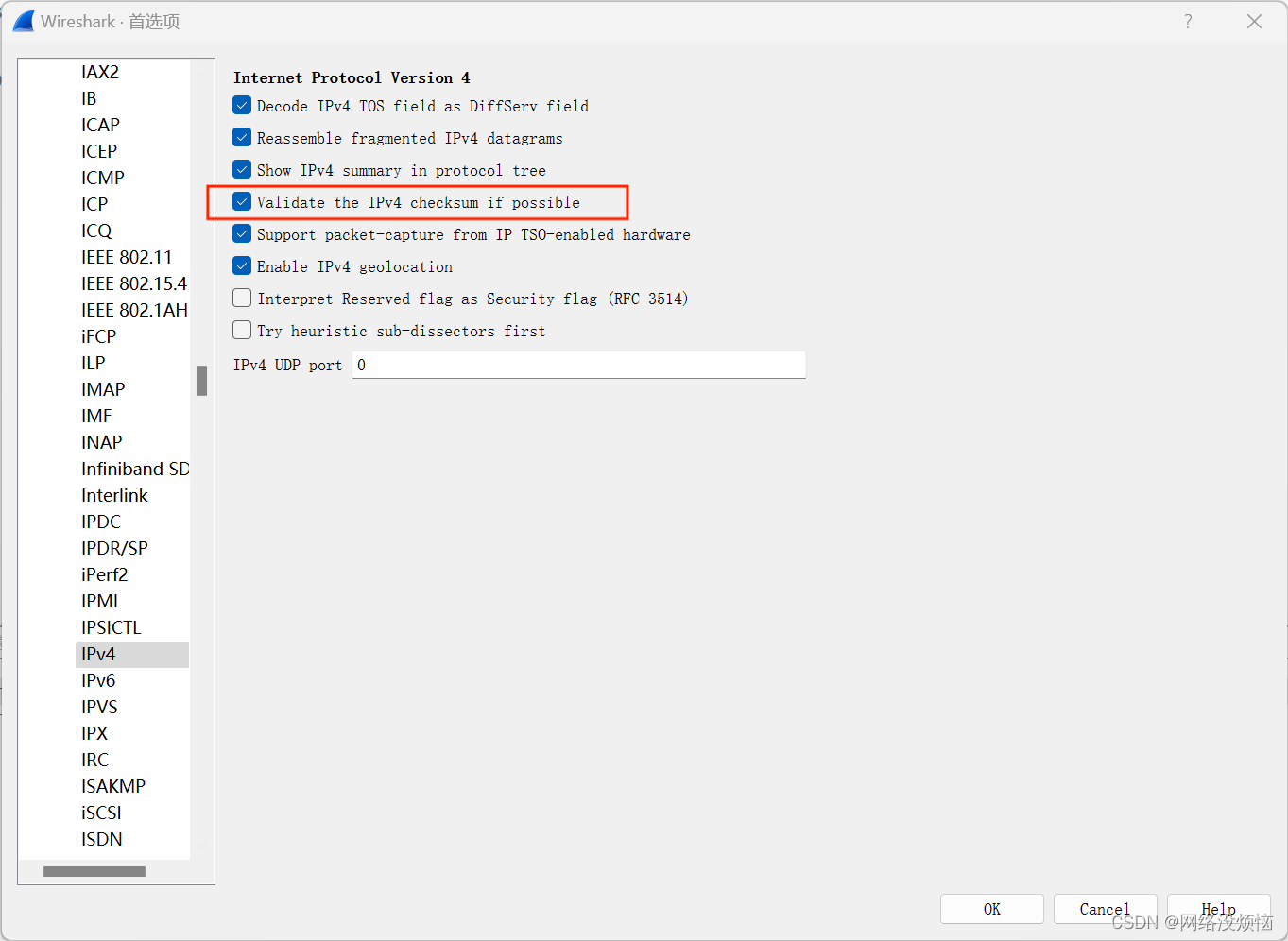Image resolution: width=1288 pixels, height=941 pixels.
Task: Close the Wireshark preferences dialog
Action: pos(1254,21)
